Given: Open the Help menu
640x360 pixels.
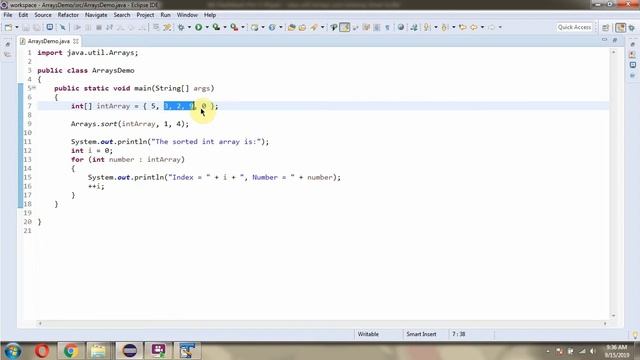Looking at the screenshot, I should click(210, 15).
